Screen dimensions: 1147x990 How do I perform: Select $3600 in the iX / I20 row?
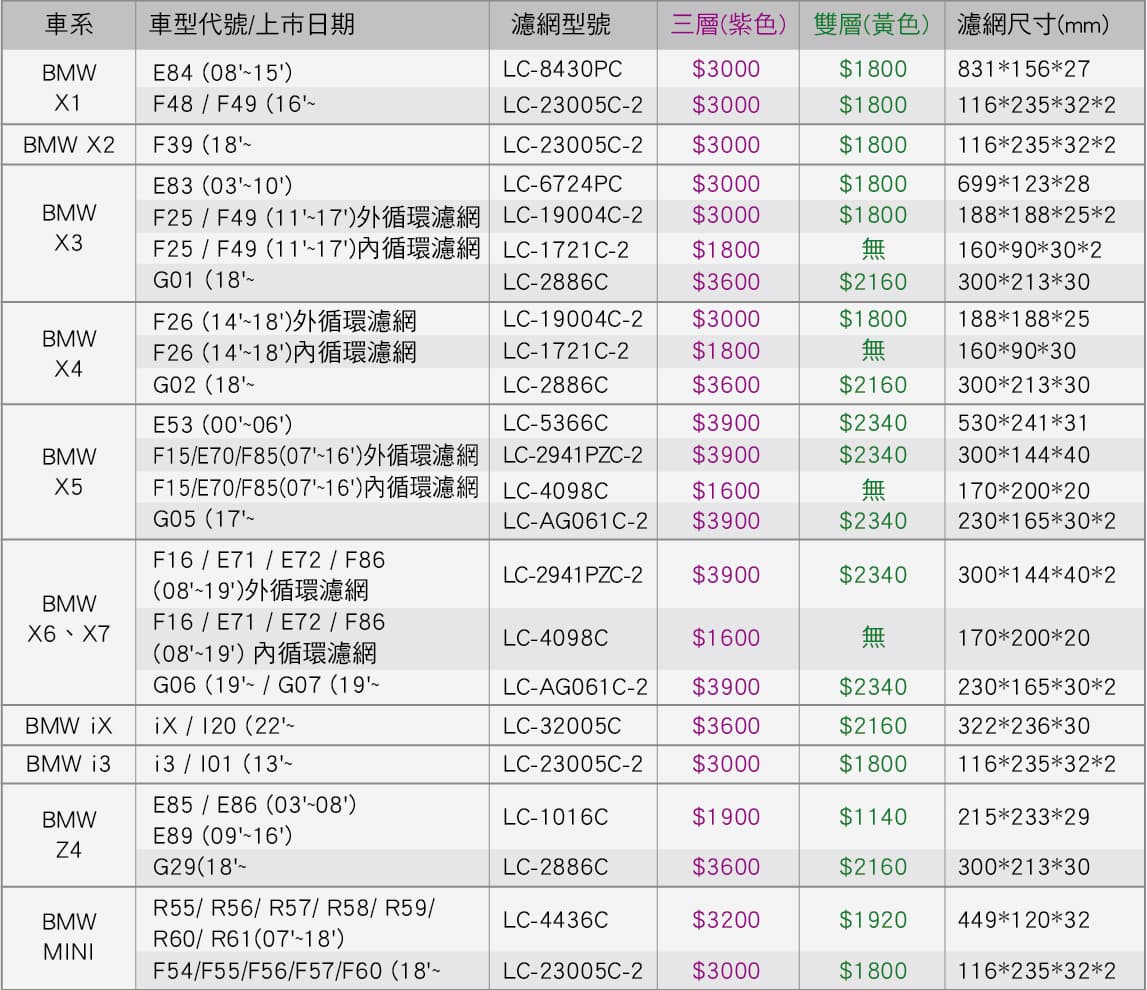tap(726, 726)
